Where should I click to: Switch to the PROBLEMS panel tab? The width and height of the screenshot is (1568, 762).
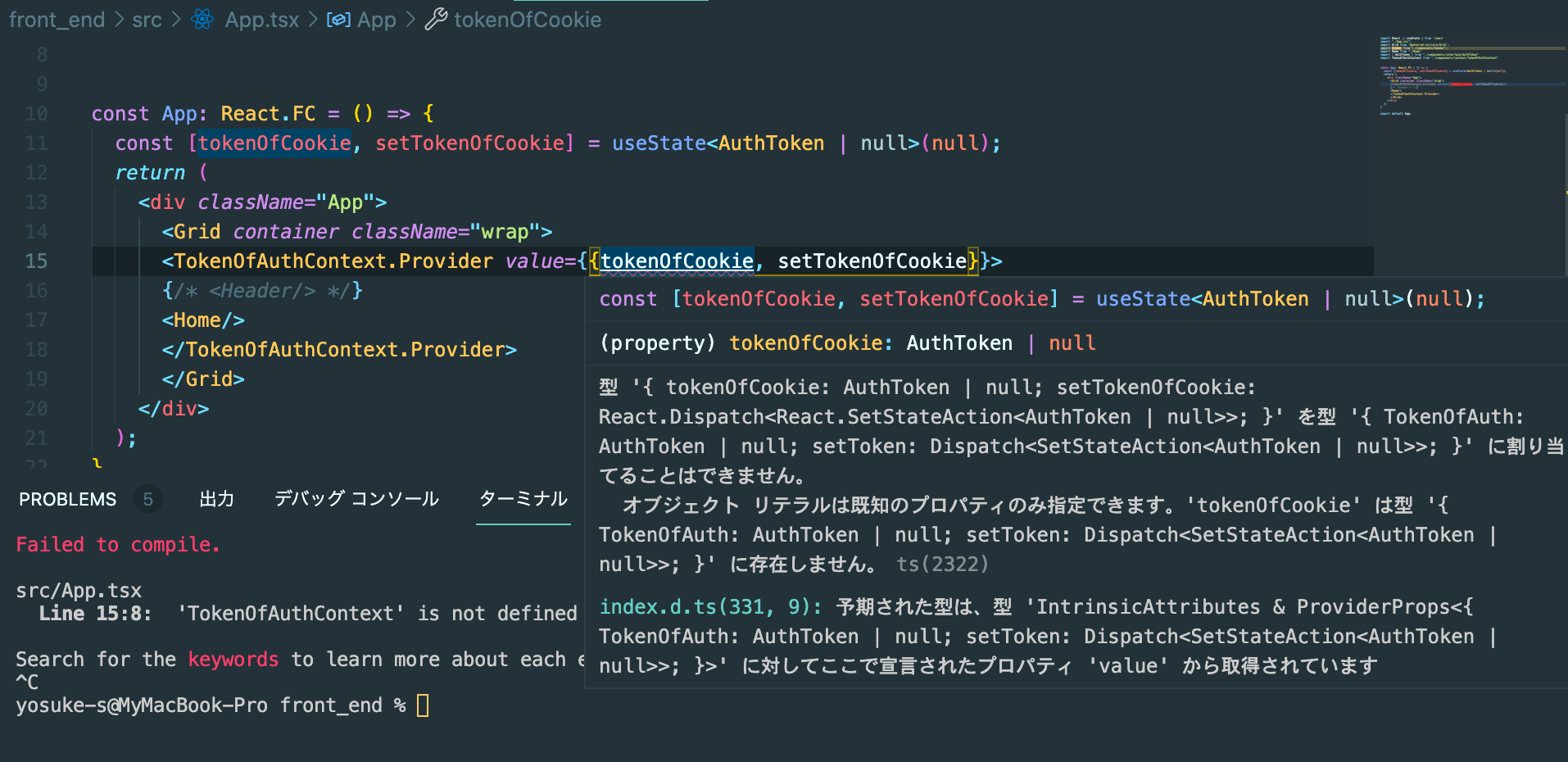pos(68,499)
